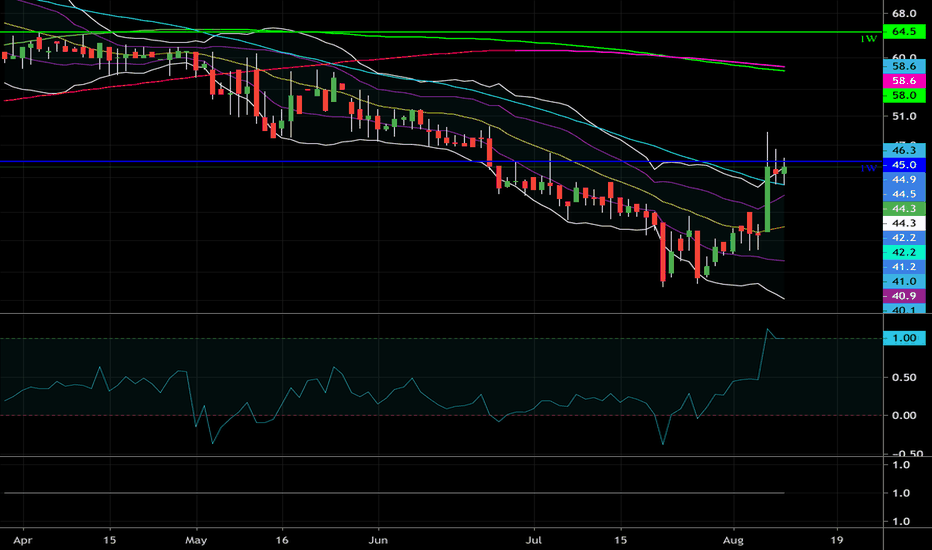Select the blue horizontal line at 45.0
The height and width of the screenshot is (550, 932).
click(x=440, y=161)
